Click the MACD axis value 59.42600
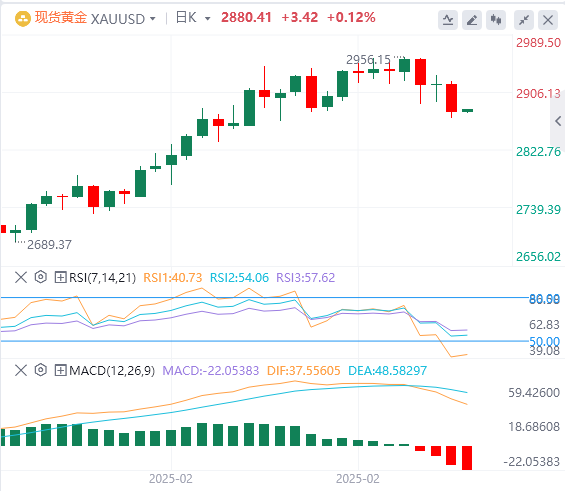The width and height of the screenshot is (565, 491). click(x=534, y=393)
